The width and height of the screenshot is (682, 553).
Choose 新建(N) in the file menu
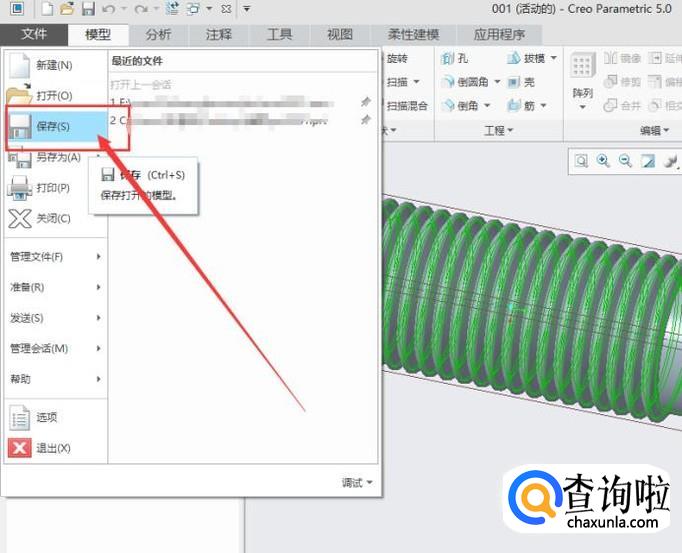pyautogui.click(x=55, y=65)
